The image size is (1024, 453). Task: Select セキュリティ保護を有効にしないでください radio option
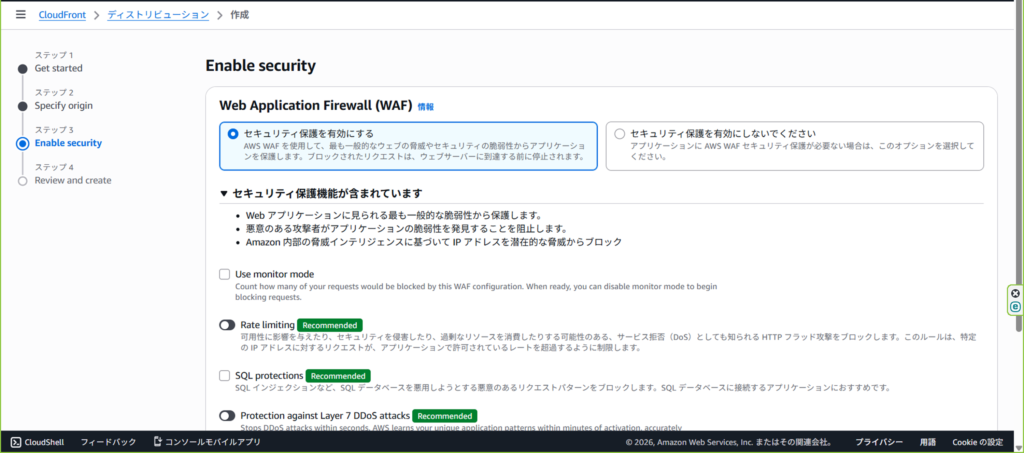click(x=619, y=133)
